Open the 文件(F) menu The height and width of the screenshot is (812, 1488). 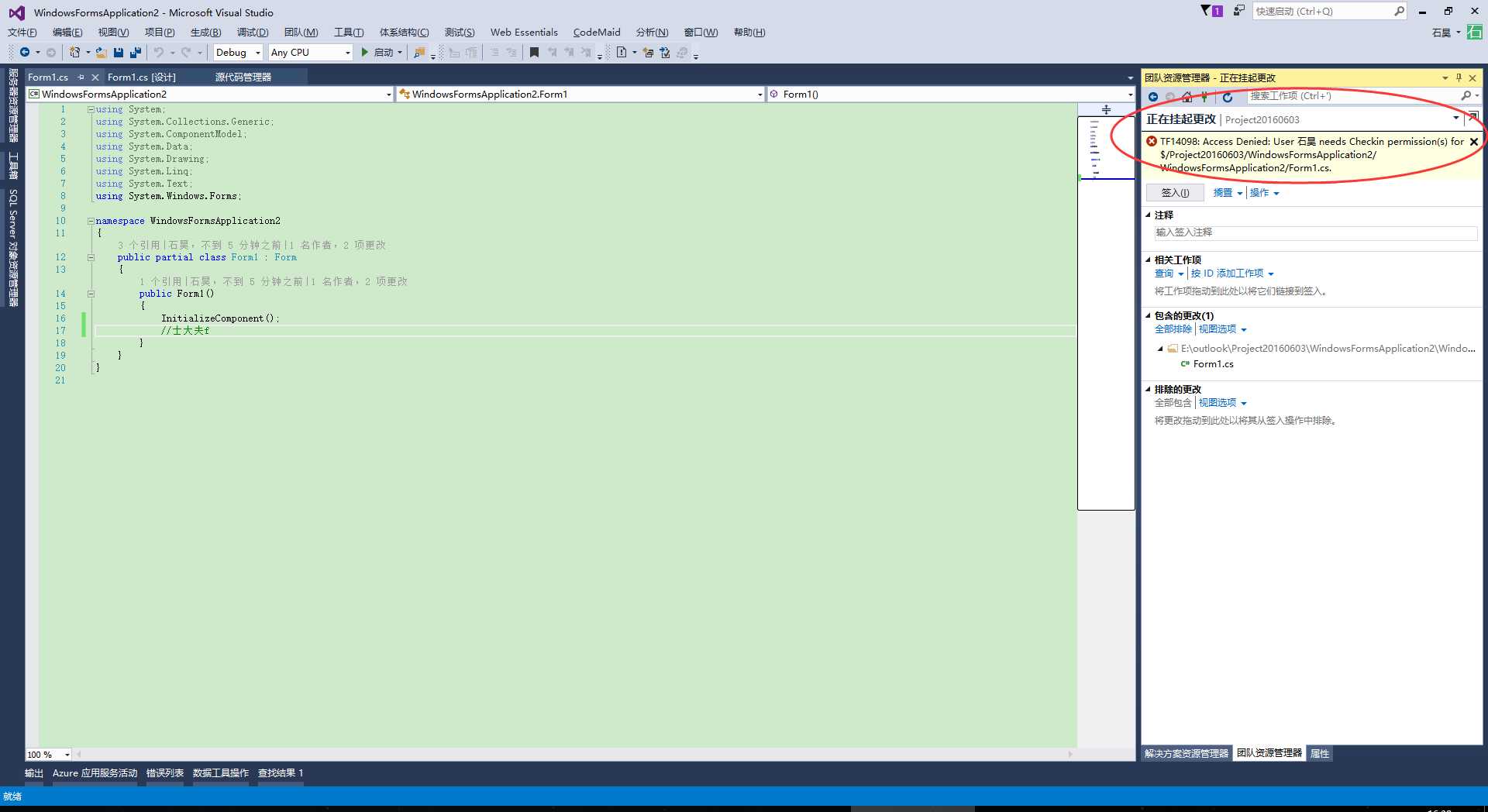(22, 32)
